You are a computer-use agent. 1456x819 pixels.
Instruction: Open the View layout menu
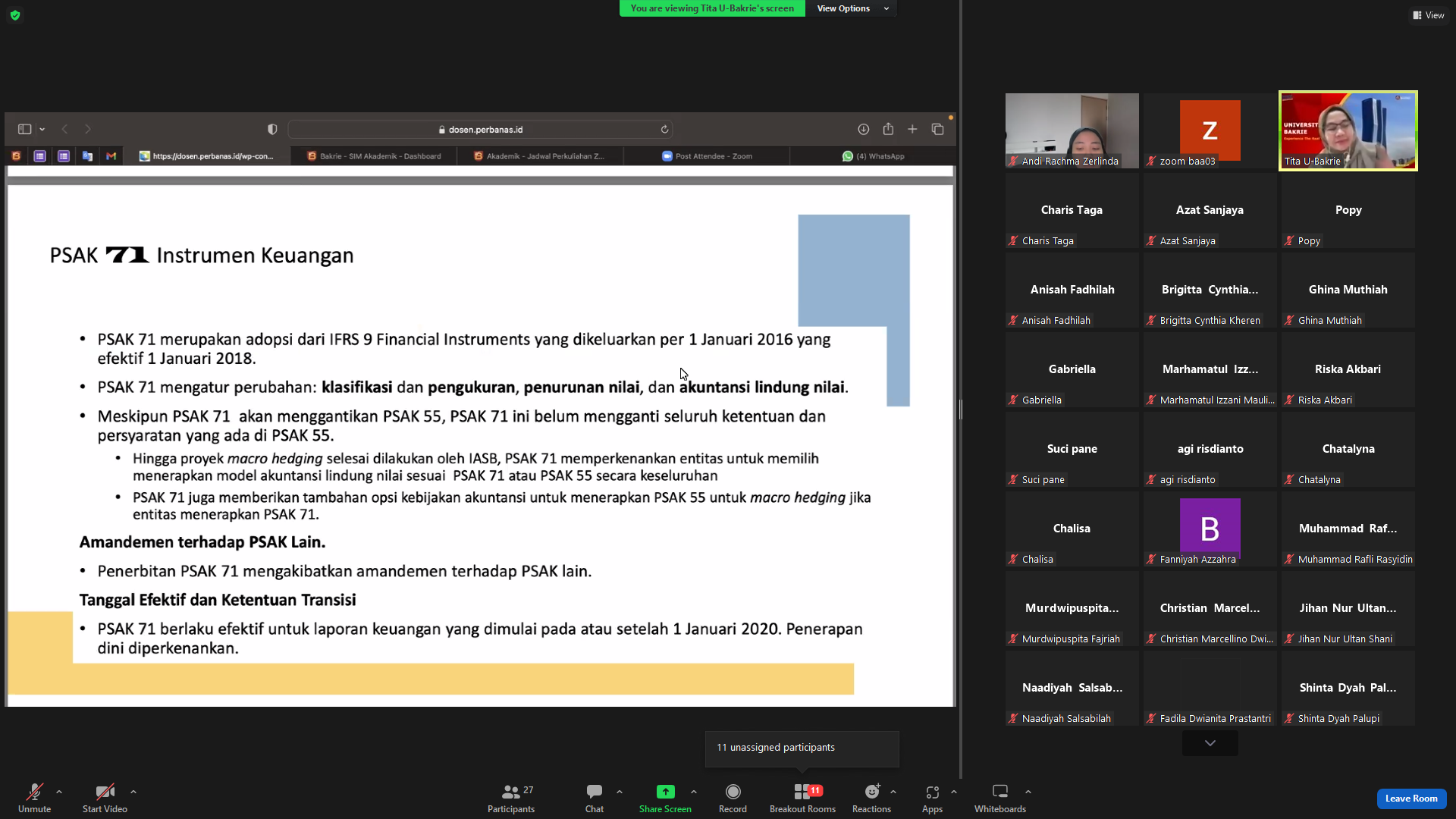(x=1429, y=15)
